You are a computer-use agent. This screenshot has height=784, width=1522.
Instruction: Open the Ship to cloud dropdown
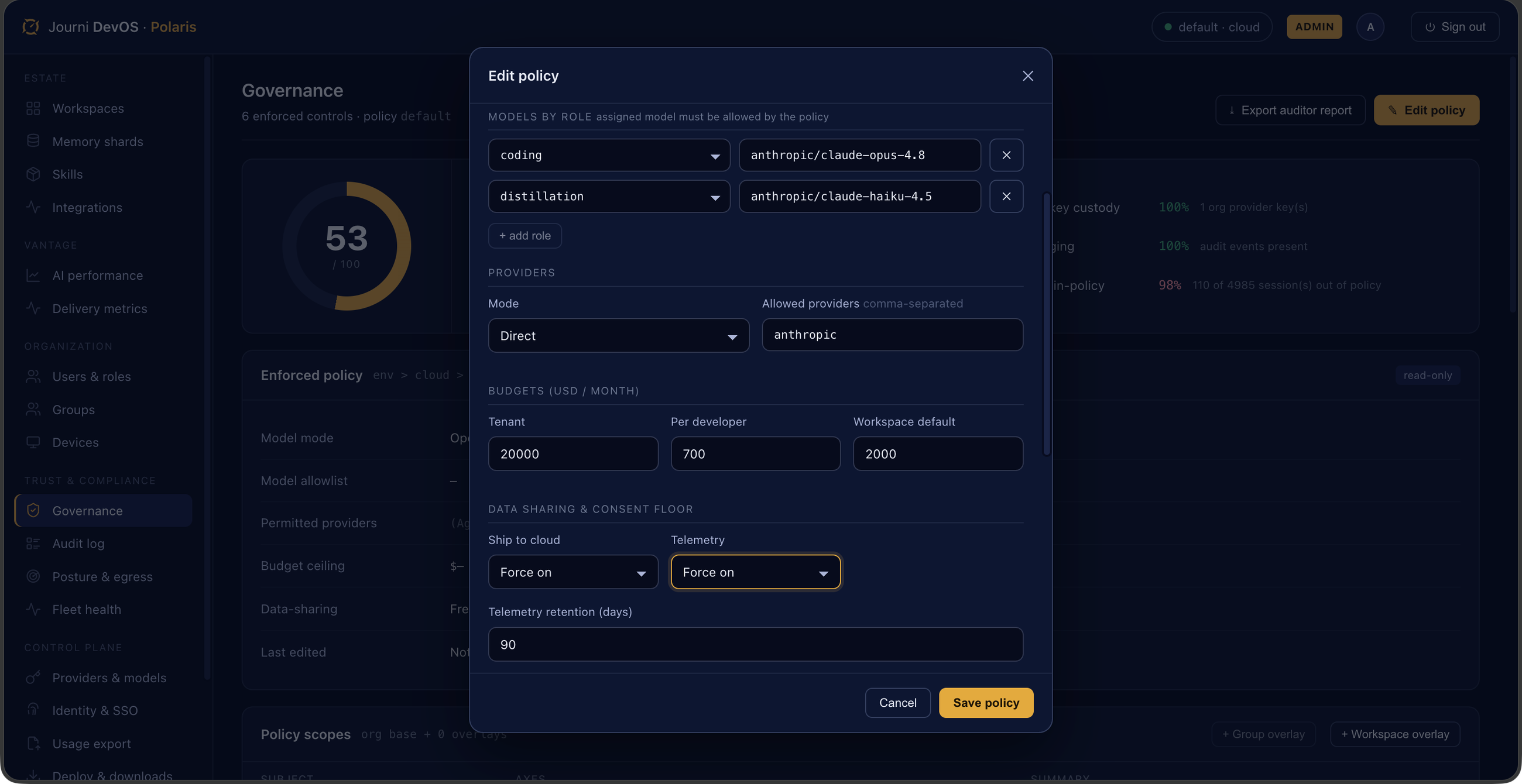pyautogui.click(x=573, y=572)
